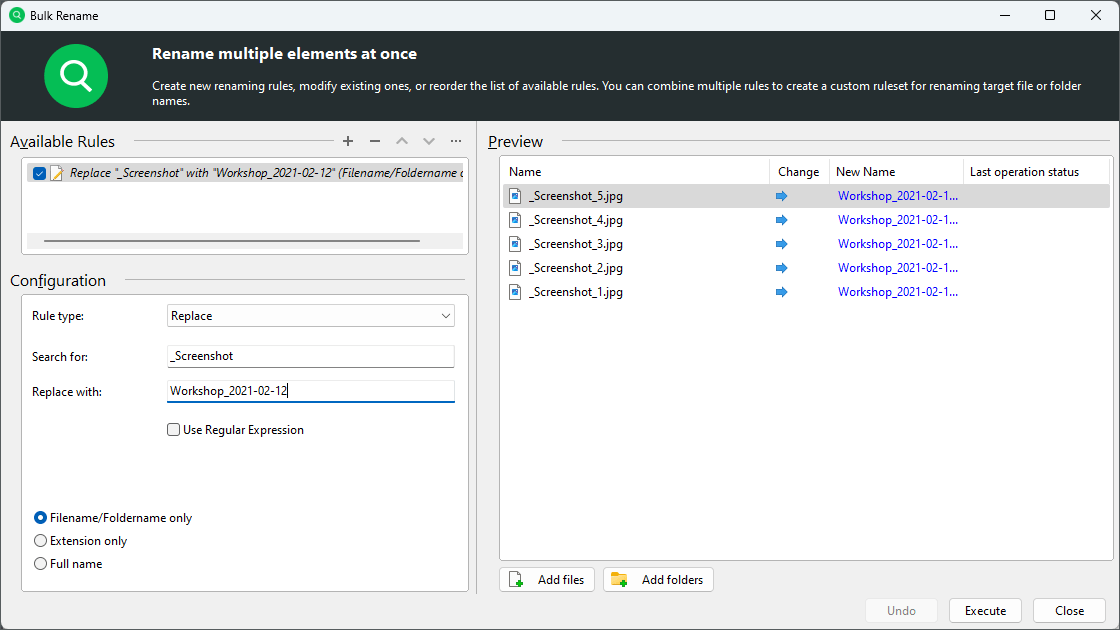Click the remove rule minus icon
The width and height of the screenshot is (1120, 630).
point(375,142)
